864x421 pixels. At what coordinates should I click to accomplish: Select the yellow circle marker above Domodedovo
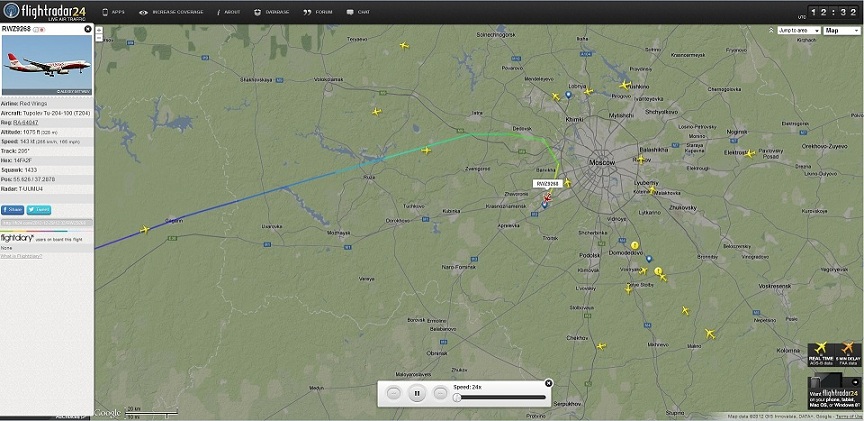click(x=634, y=245)
